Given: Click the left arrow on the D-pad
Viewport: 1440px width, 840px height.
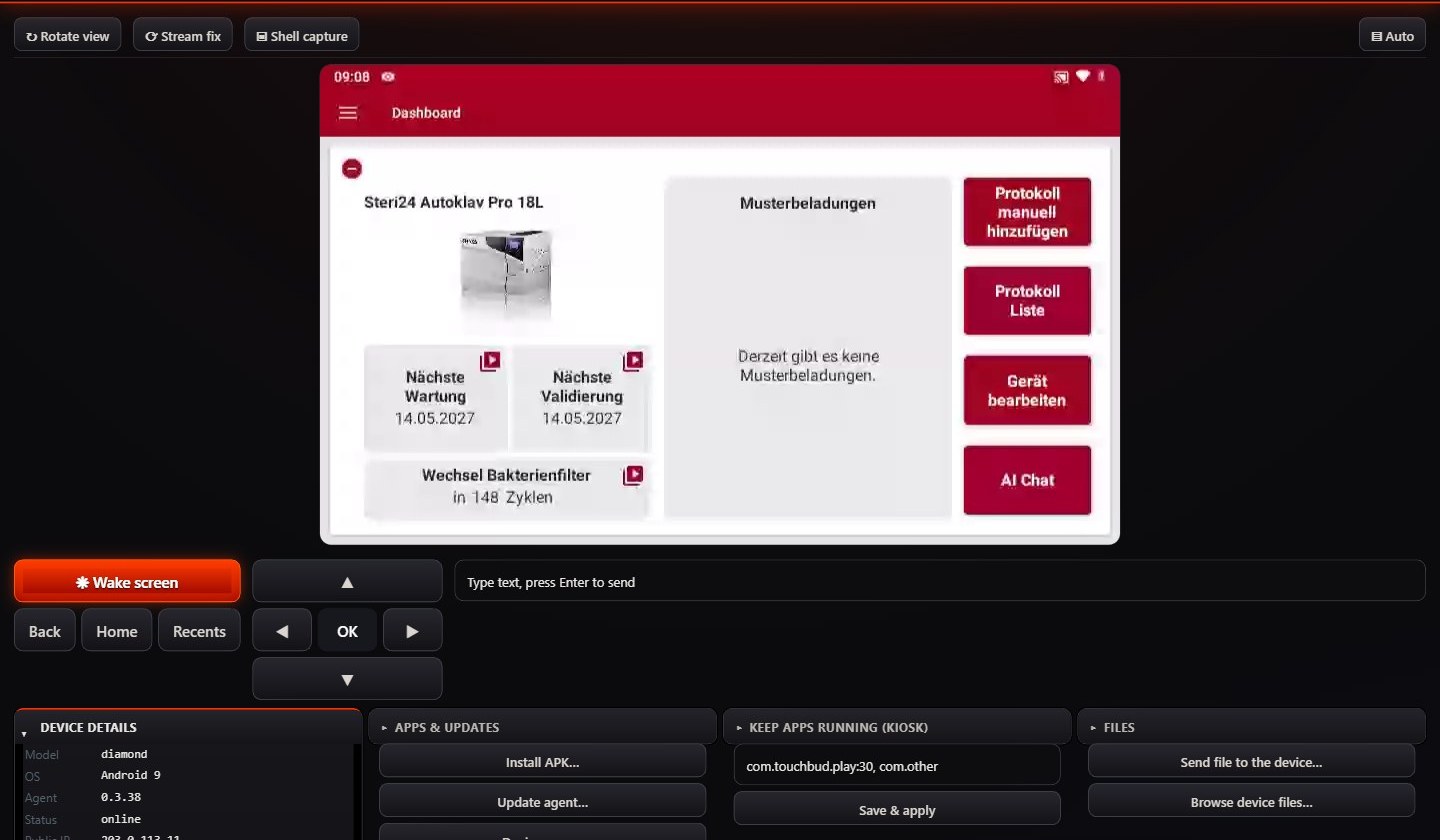Looking at the screenshot, I should pyautogui.click(x=282, y=631).
